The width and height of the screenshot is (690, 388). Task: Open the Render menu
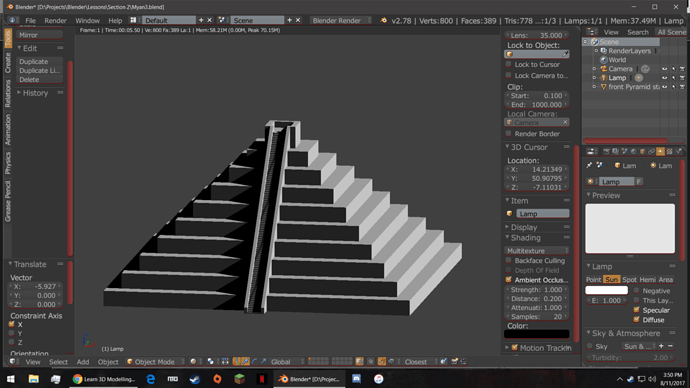coord(55,20)
